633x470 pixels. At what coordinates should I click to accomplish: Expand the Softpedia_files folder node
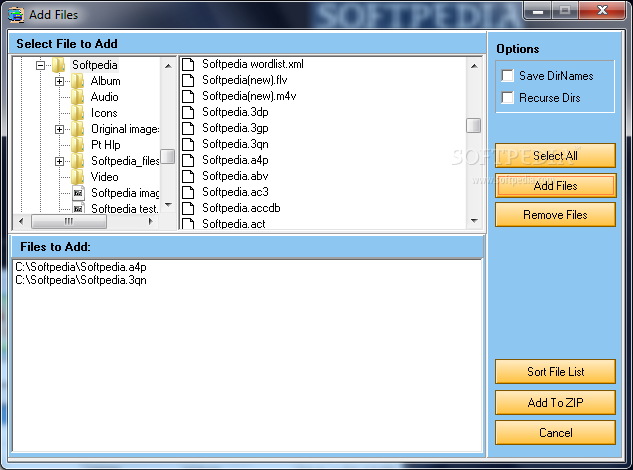point(59,161)
